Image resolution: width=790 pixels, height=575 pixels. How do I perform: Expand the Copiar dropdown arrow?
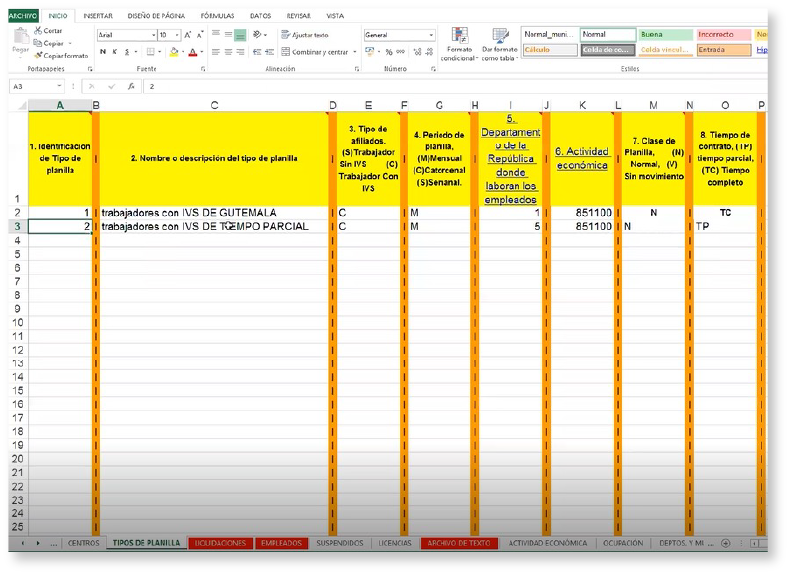click(70, 43)
